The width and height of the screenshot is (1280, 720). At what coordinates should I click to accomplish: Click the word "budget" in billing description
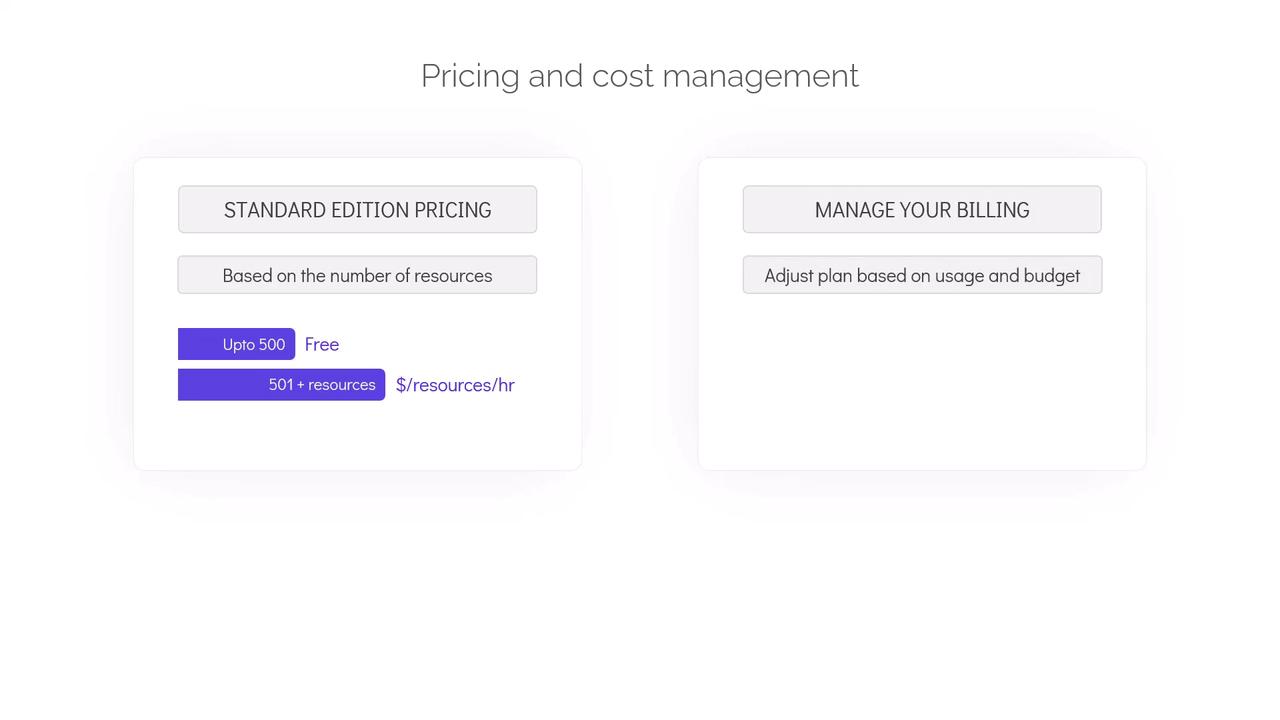1052,275
